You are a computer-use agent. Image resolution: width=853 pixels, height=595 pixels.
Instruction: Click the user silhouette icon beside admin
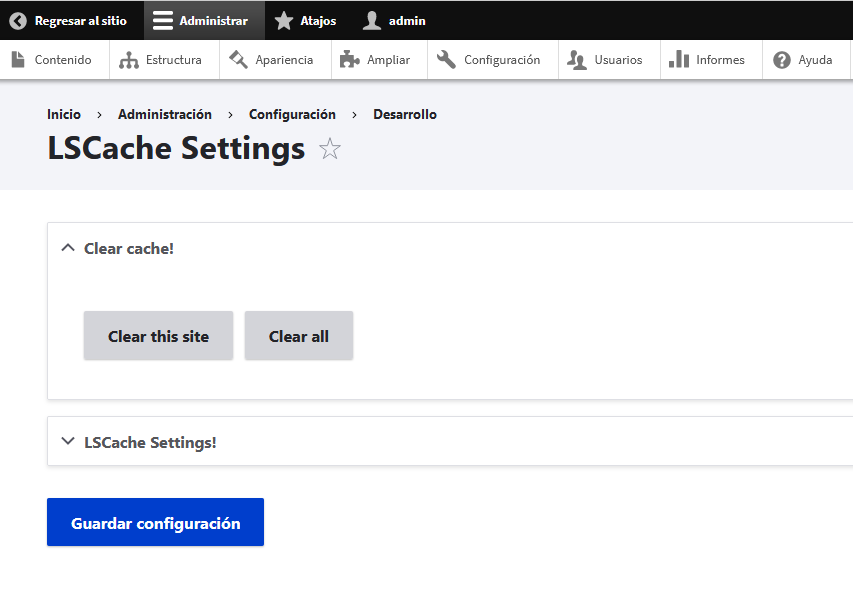point(372,21)
